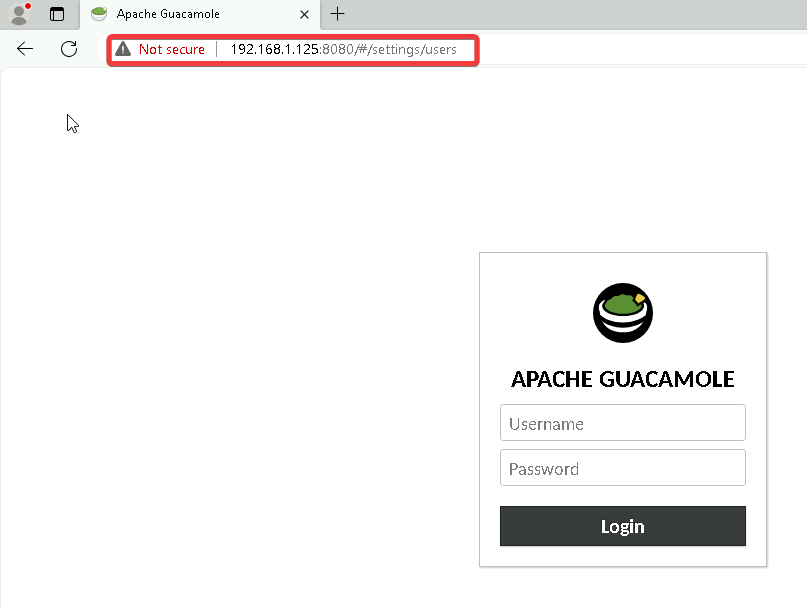Click inside the Password field
This screenshot has height=608, width=807.
pos(622,467)
